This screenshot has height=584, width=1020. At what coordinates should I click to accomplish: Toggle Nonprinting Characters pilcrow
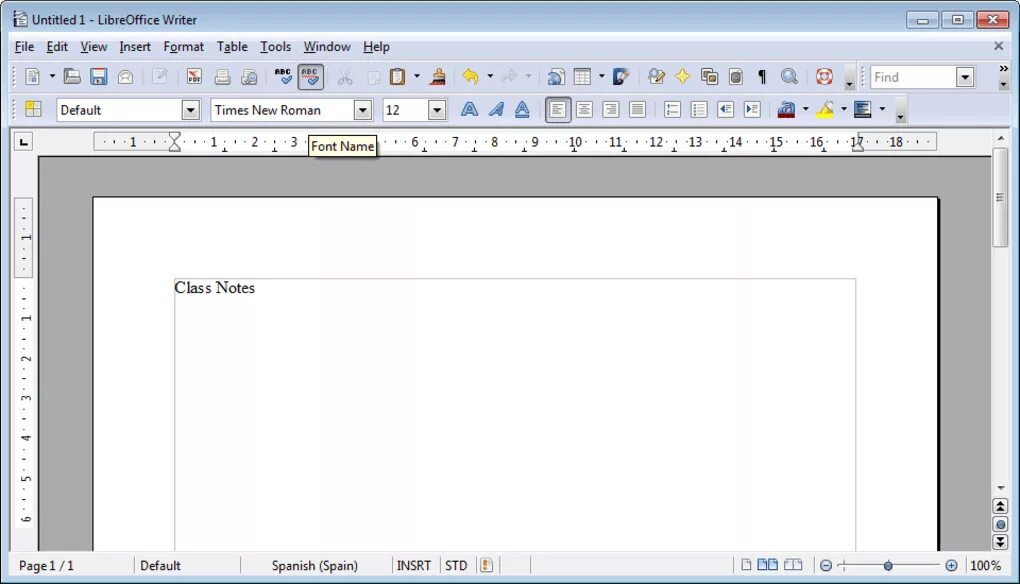[x=762, y=77]
